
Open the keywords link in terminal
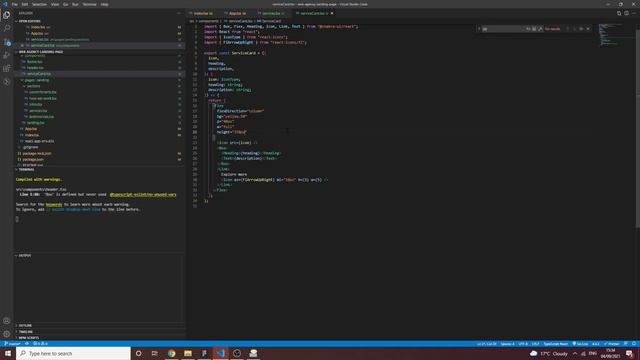coord(54,204)
